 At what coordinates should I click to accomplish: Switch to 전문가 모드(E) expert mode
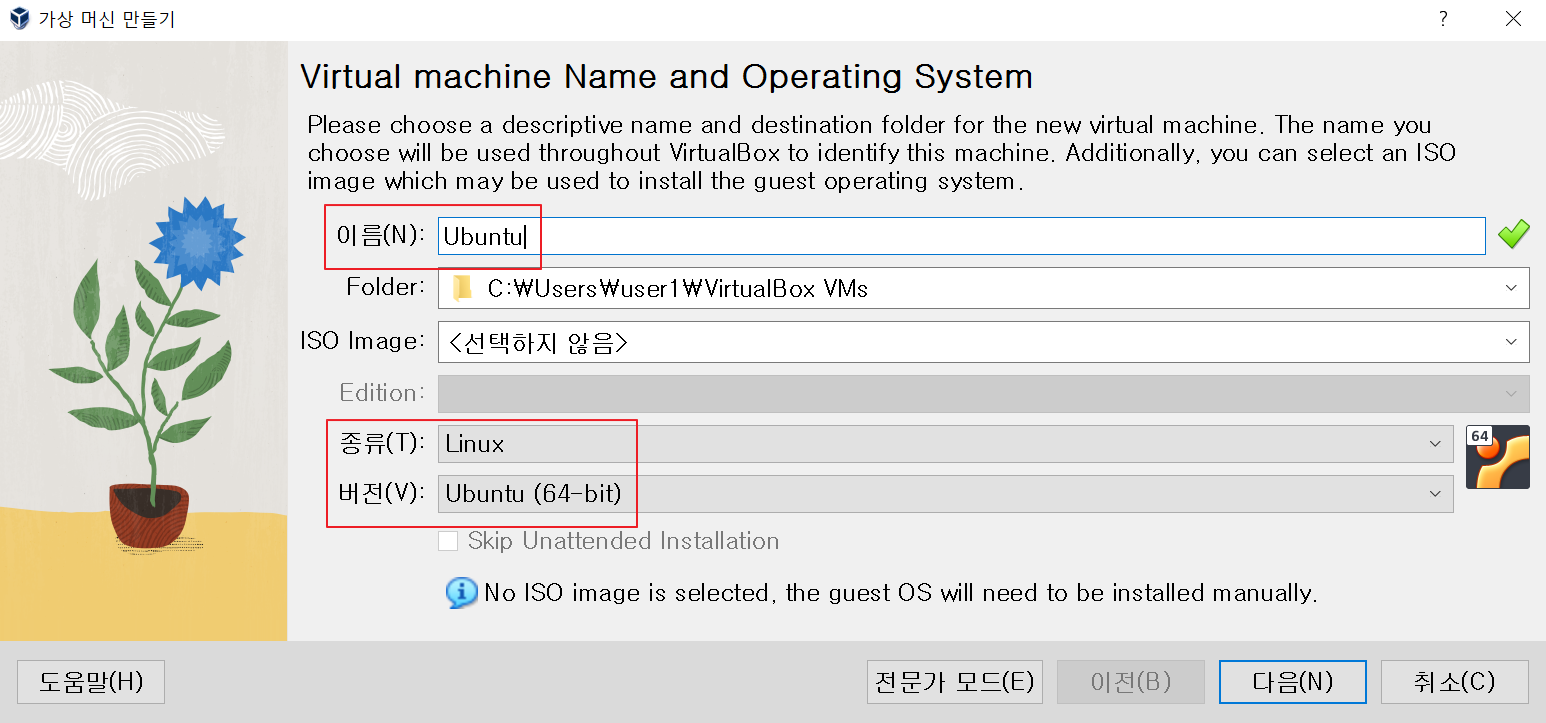(954, 682)
